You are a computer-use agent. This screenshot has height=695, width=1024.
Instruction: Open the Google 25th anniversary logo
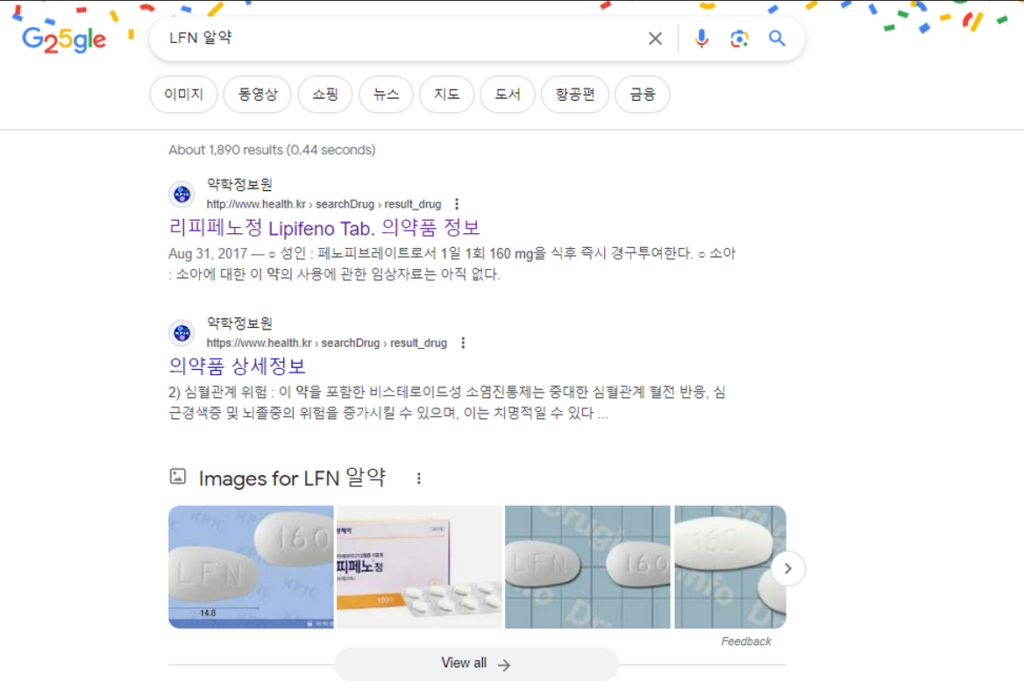tap(64, 40)
